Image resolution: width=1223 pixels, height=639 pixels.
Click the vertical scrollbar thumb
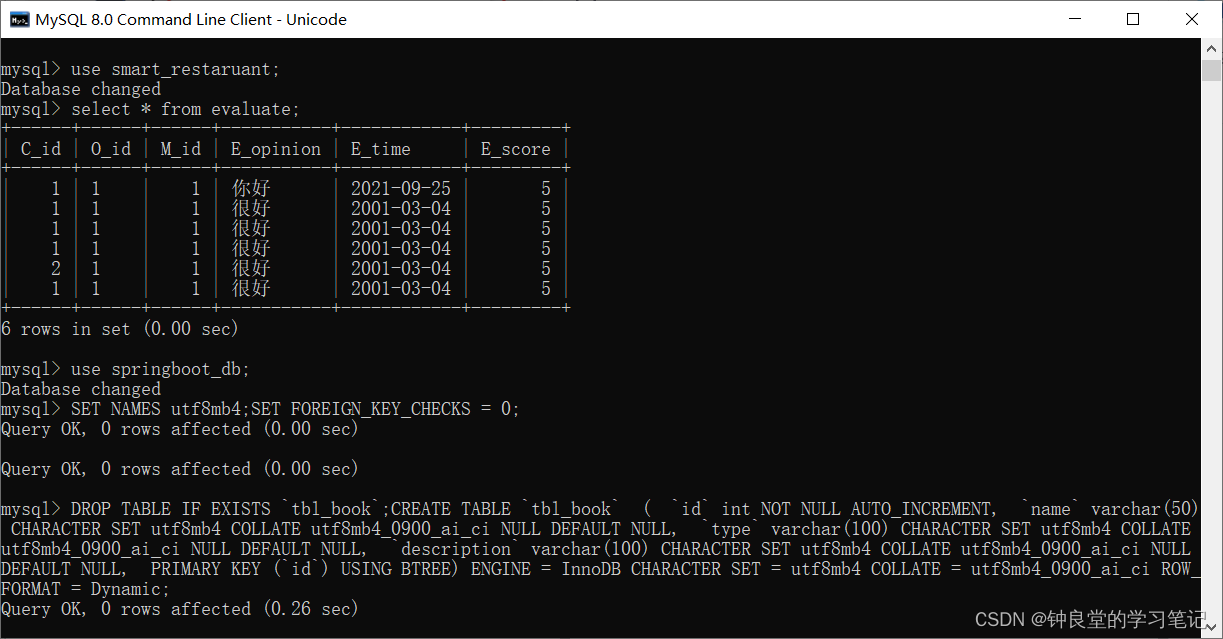click(x=1211, y=70)
